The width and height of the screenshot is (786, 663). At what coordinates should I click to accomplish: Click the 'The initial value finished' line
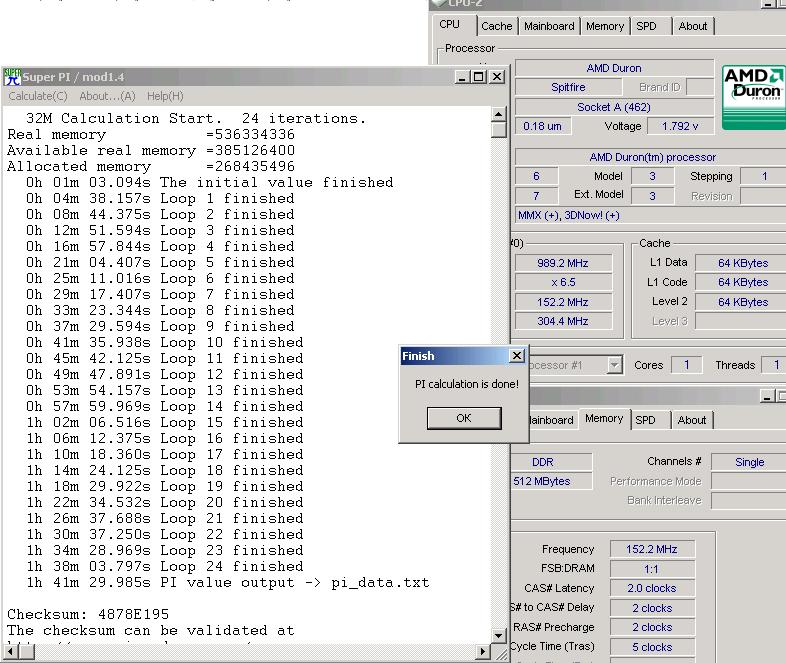tap(210, 182)
